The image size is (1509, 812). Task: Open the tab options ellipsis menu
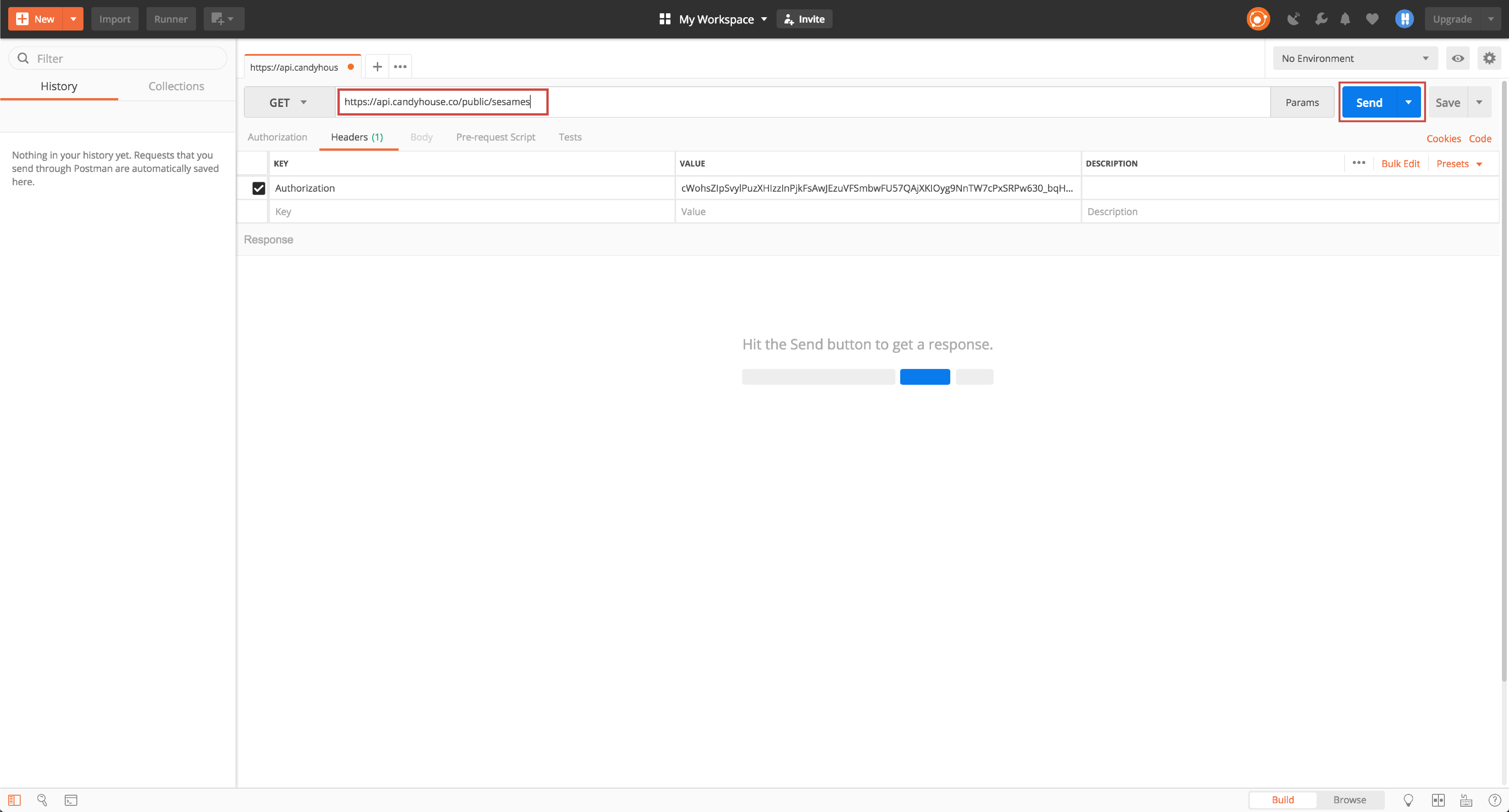pyautogui.click(x=400, y=66)
